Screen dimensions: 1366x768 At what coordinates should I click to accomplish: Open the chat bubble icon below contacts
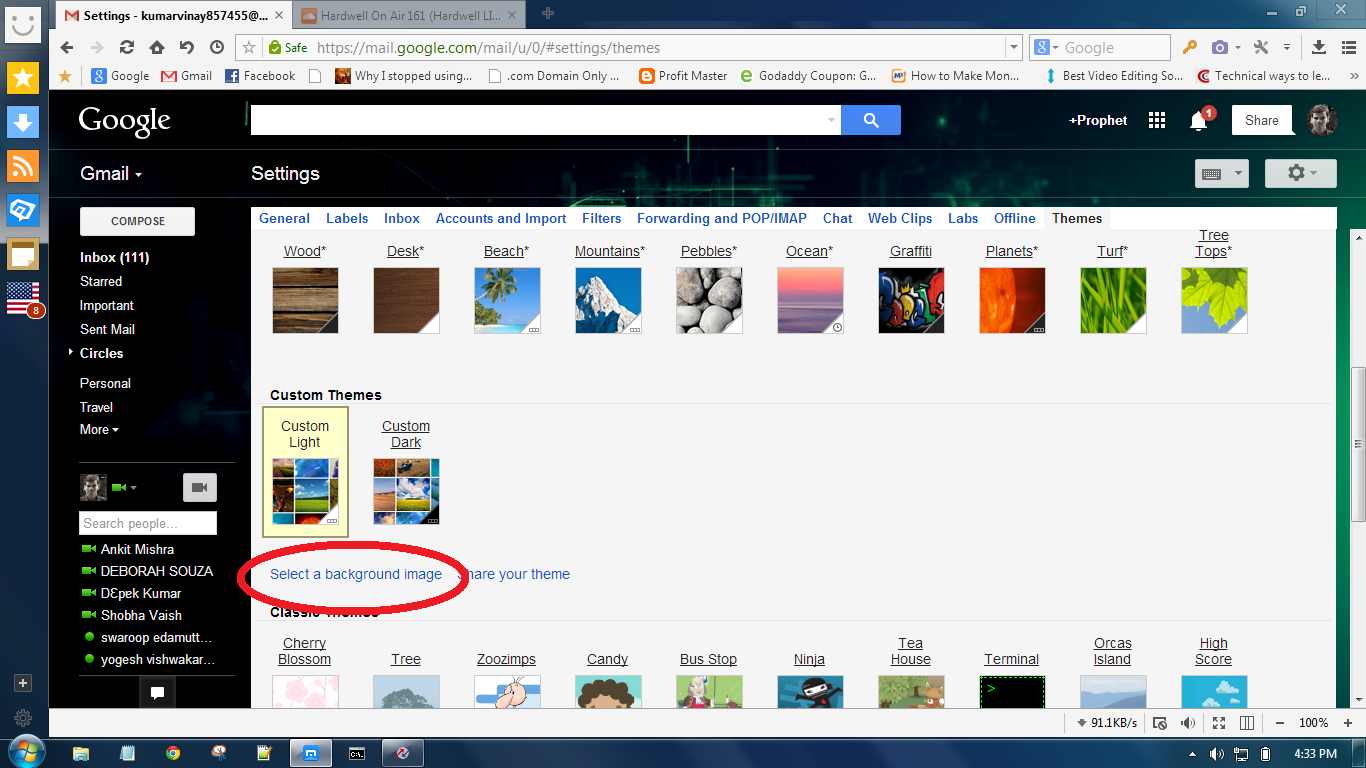pos(157,691)
